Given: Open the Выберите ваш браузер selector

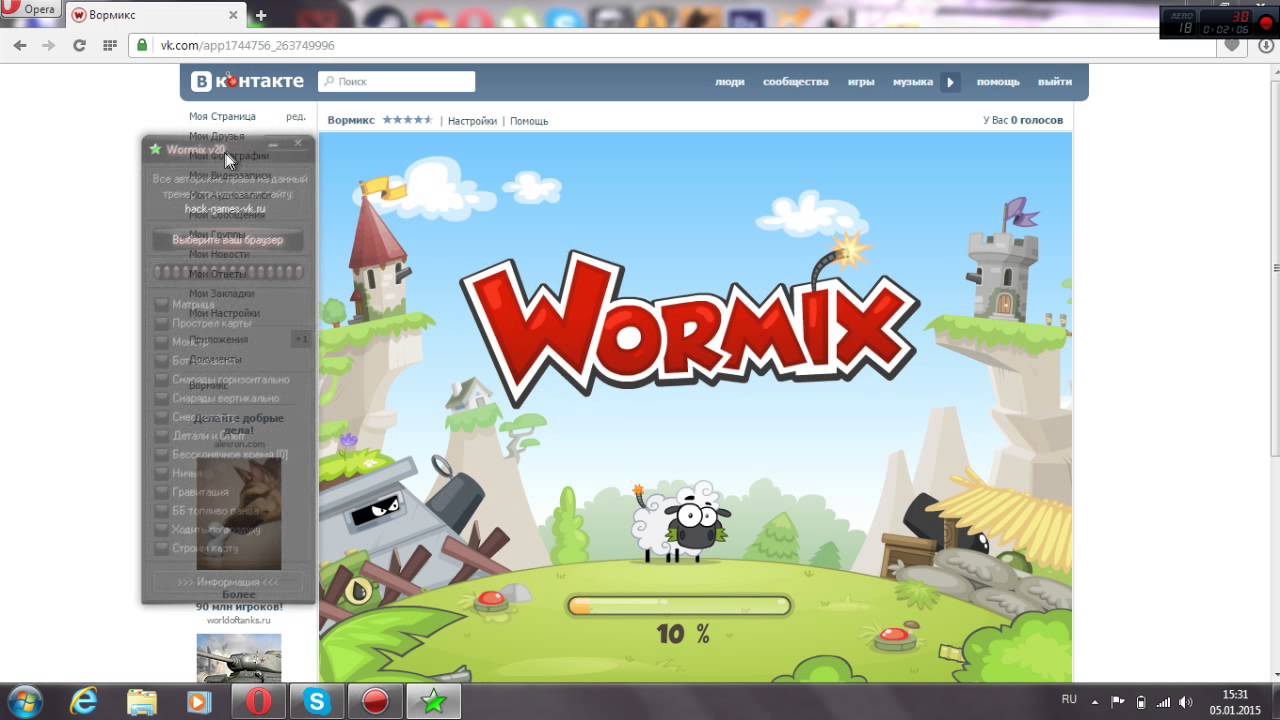Looking at the screenshot, I should 228,240.
